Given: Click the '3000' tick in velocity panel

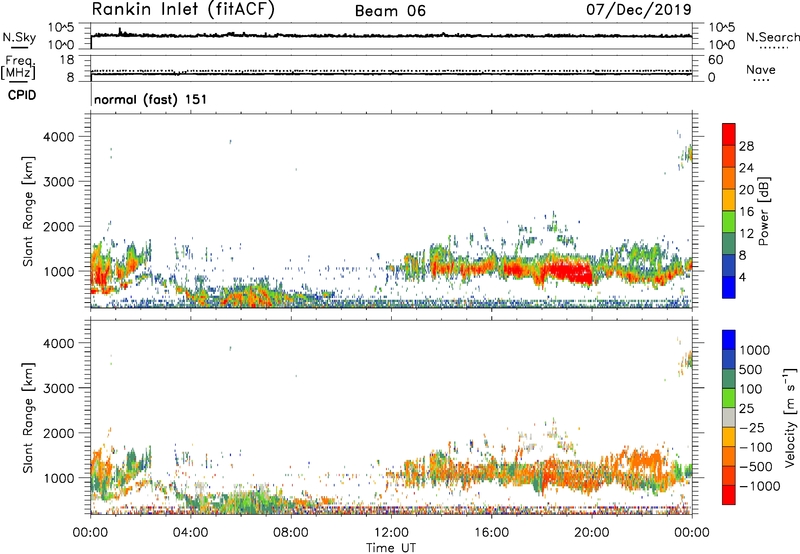Looking at the screenshot, I should tap(59, 388).
